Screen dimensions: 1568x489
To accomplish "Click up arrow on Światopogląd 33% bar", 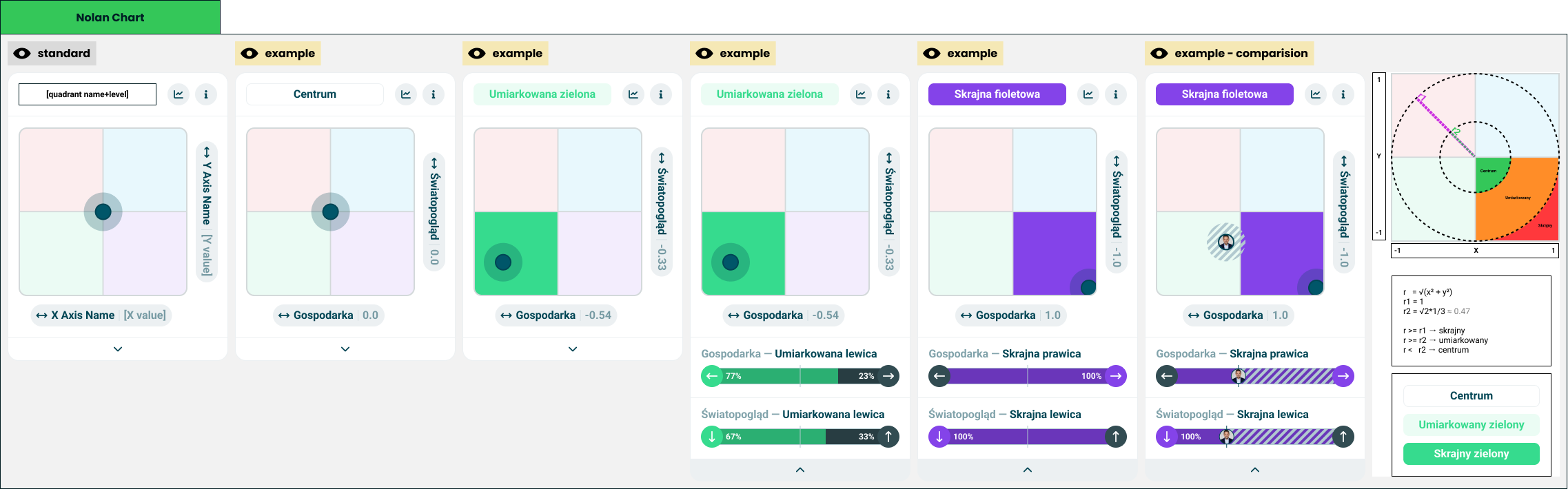I will pyautogui.click(x=888, y=437).
